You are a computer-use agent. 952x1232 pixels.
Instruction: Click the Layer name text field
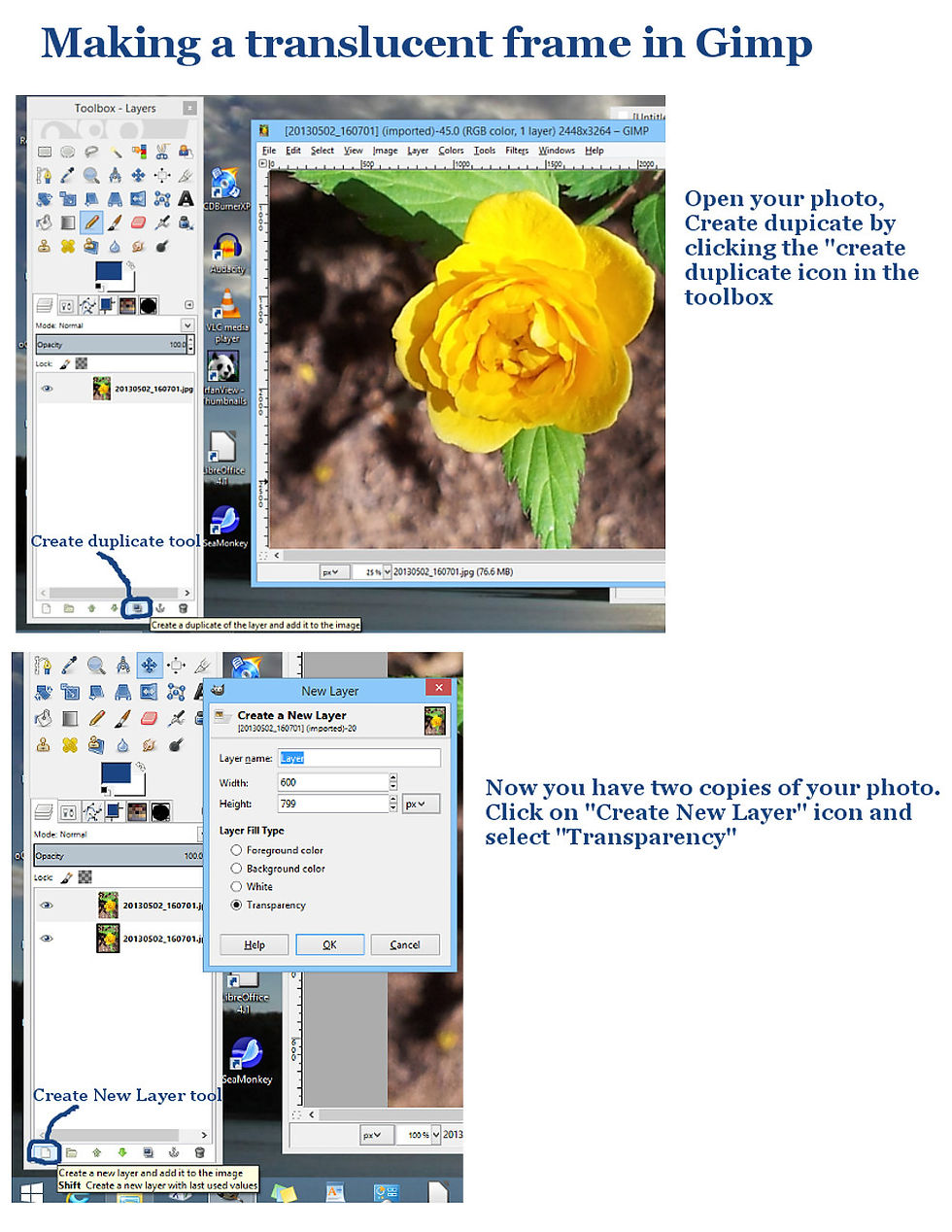pyautogui.click(x=359, y=758)
